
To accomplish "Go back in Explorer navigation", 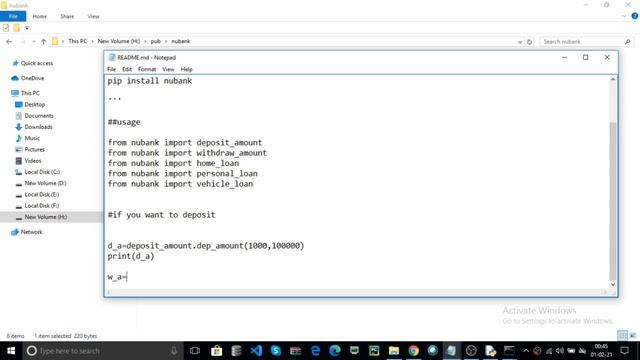I will (9, 42).
